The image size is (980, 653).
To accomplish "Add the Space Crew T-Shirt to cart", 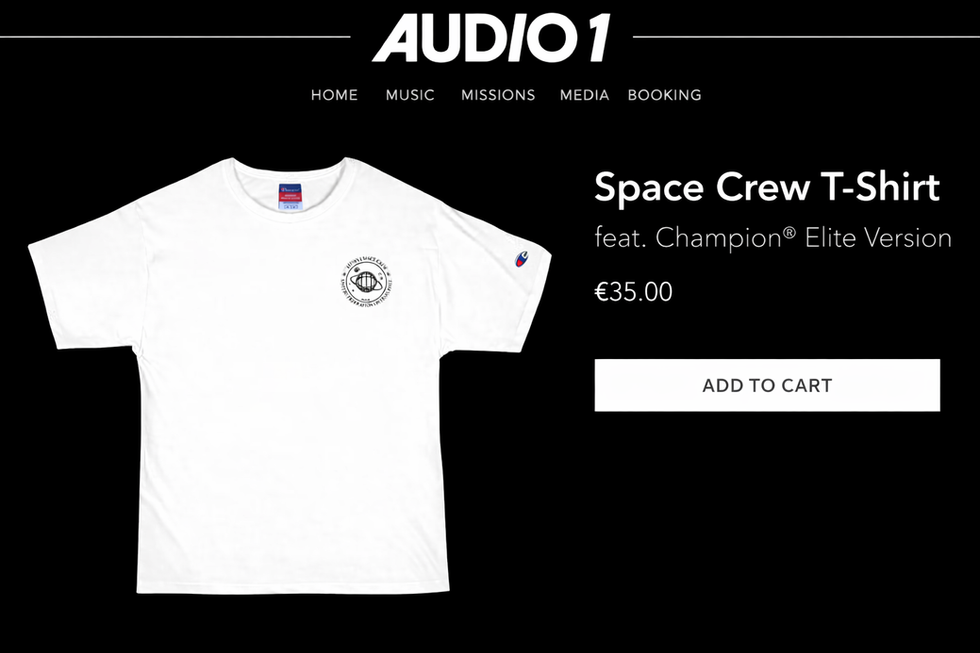I will tap(767, 385).
